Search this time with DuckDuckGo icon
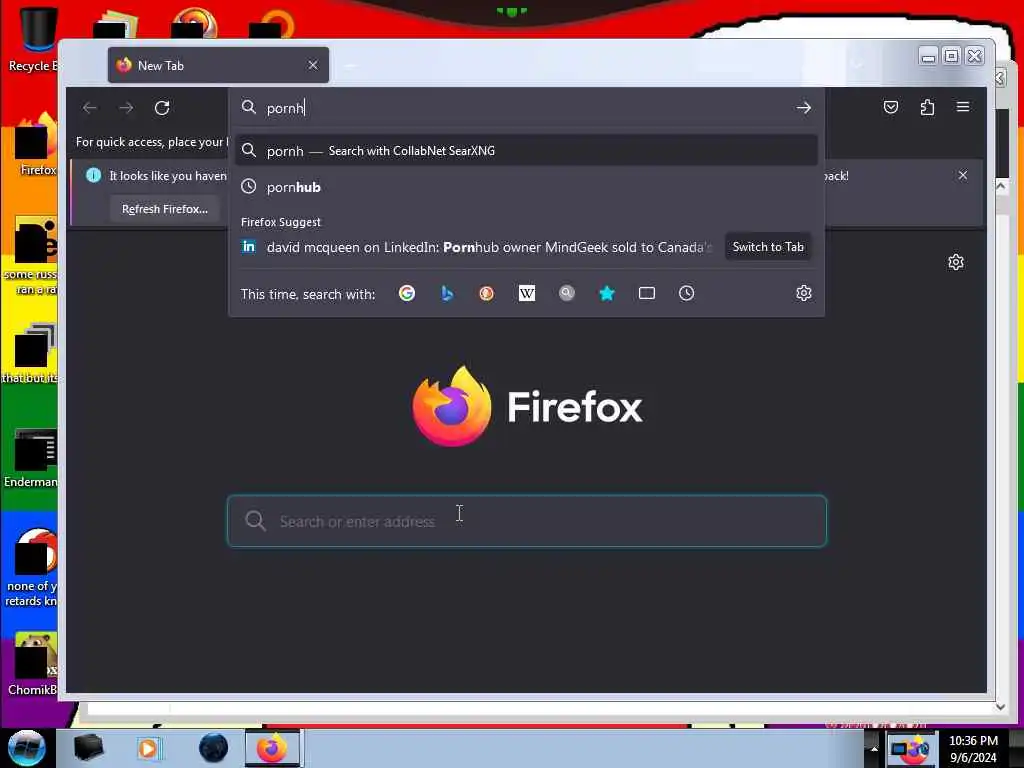 487,293
